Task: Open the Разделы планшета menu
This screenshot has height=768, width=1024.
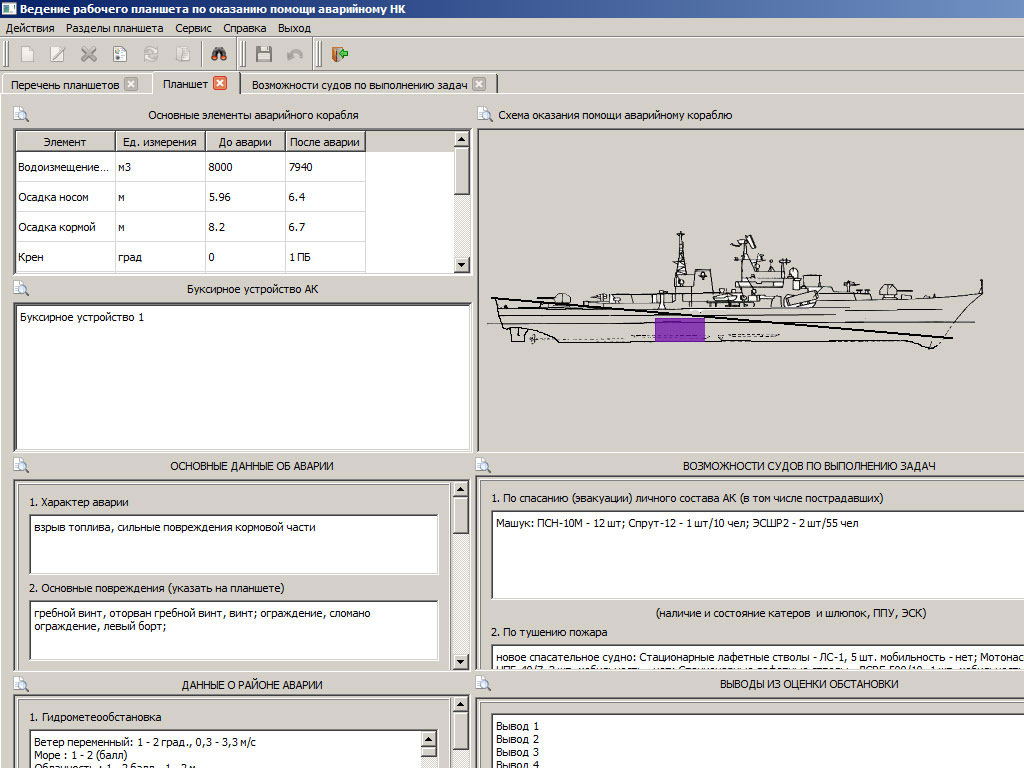Action: click(114, 28)
